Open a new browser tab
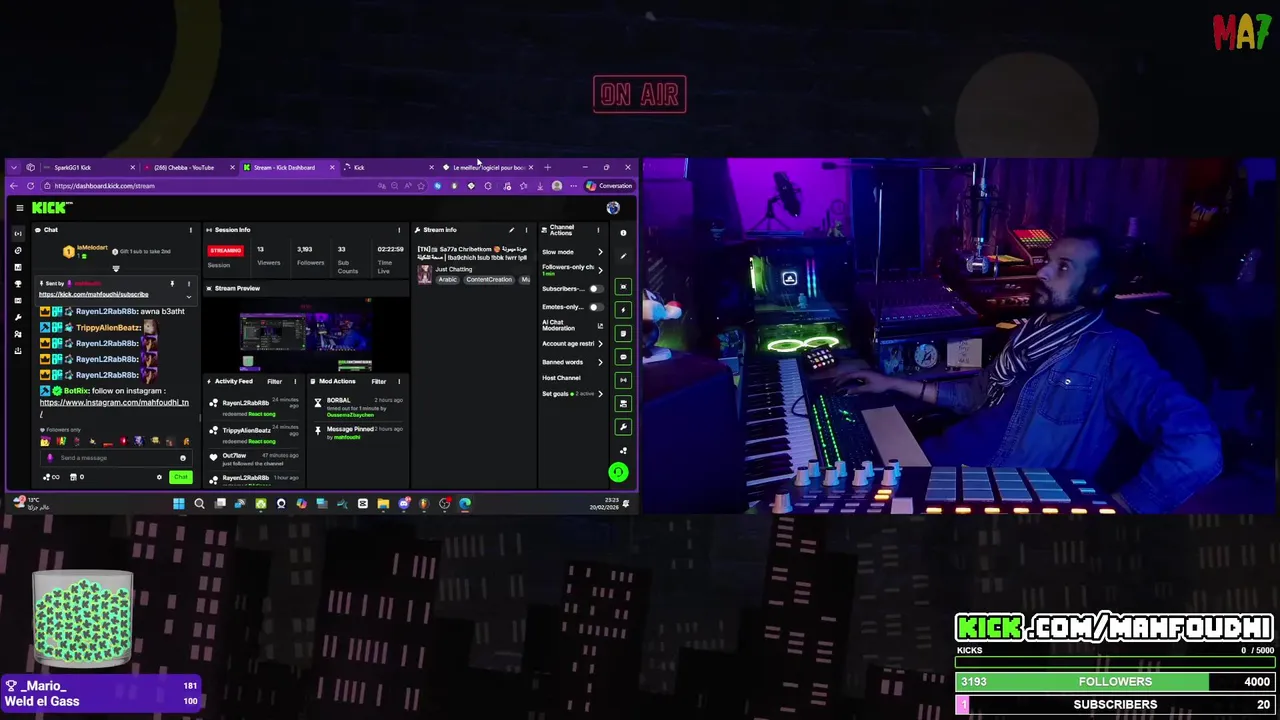The height and width of the screenshot is (720, 1280). 547,167
